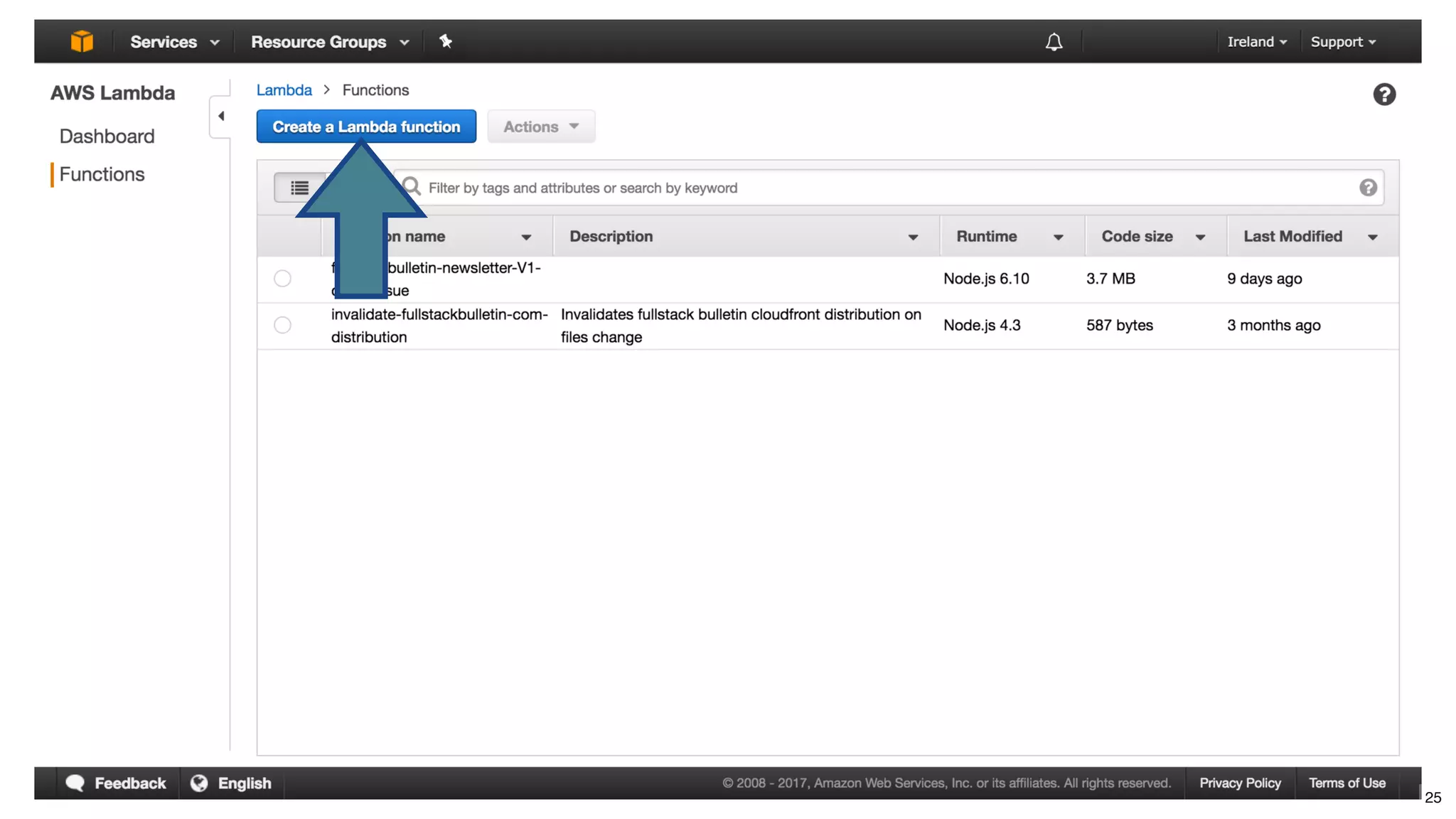Click the pin shortcuts icon in the top bar
The image size is (1456, 819).
[x=446, y=41]
